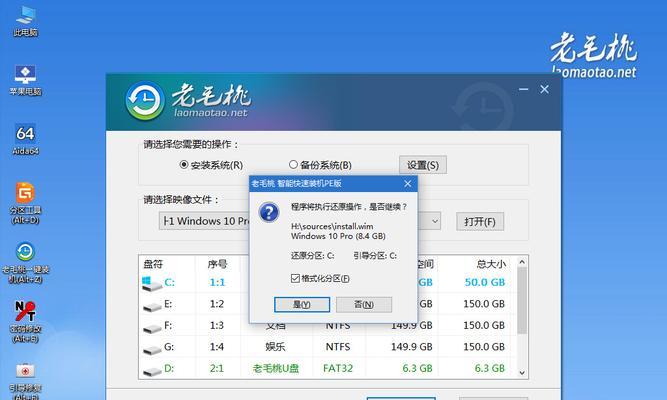Click the Windows 10 Pro (8.4 GB) text
Screen dimensions: 667x400
tap(338, 236)
